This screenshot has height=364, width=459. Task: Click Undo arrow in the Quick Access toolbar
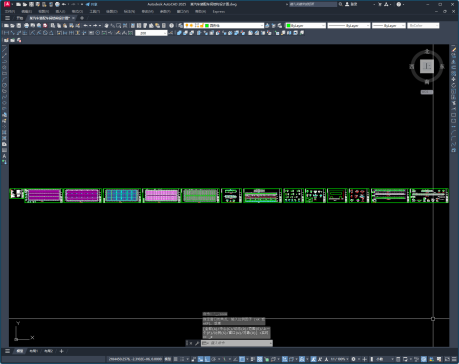[64, 5]
